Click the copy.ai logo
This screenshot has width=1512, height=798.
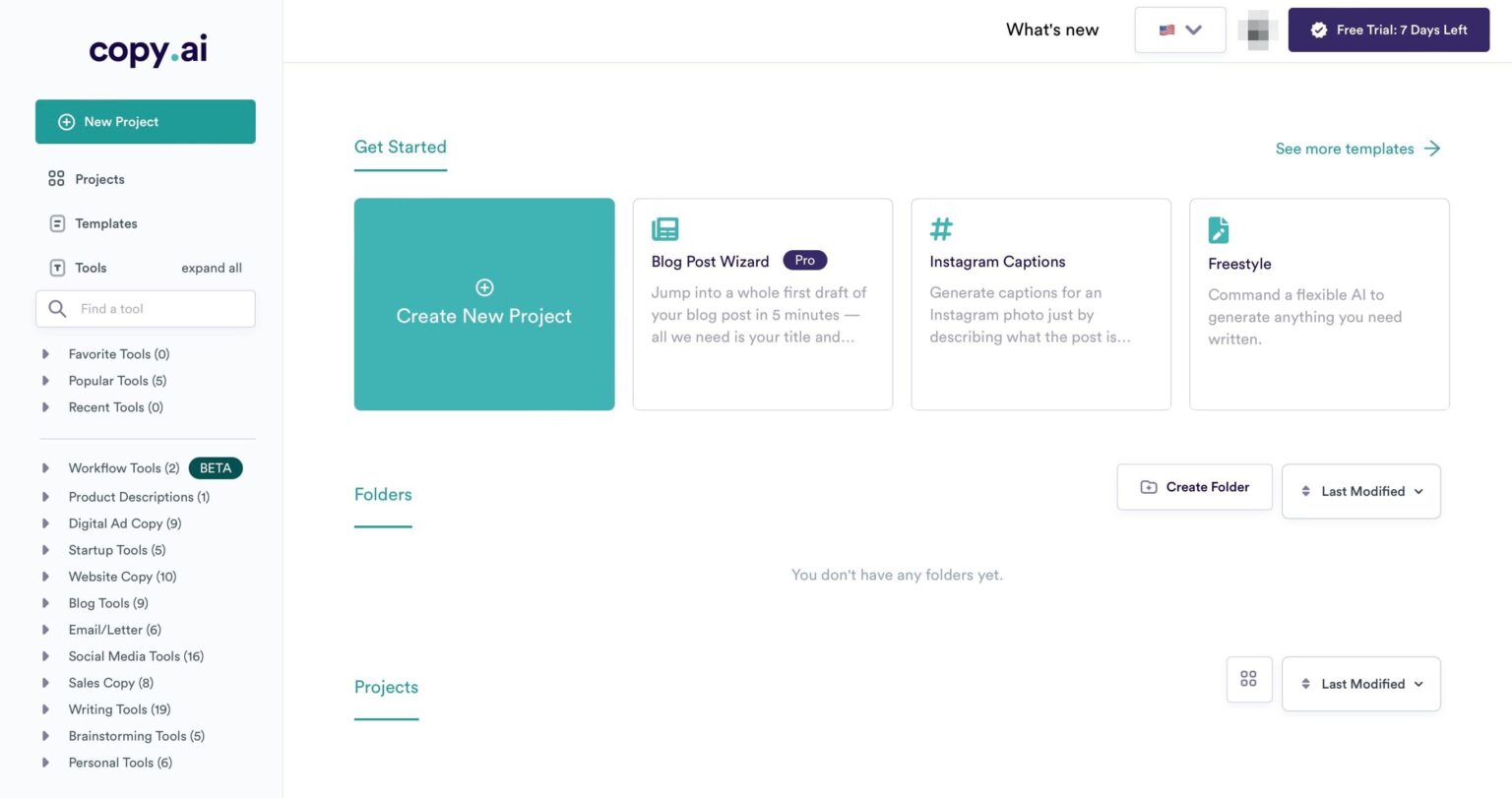coord(148,49)
